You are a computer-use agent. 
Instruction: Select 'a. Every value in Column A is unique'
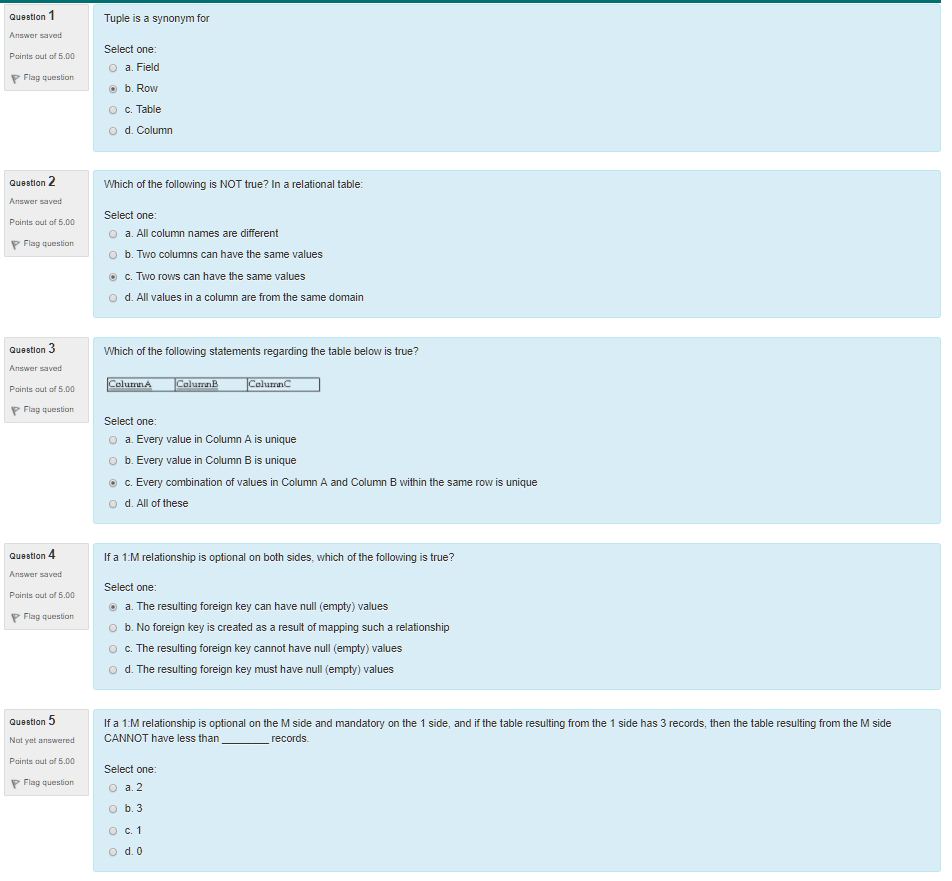tap(112, 439)
